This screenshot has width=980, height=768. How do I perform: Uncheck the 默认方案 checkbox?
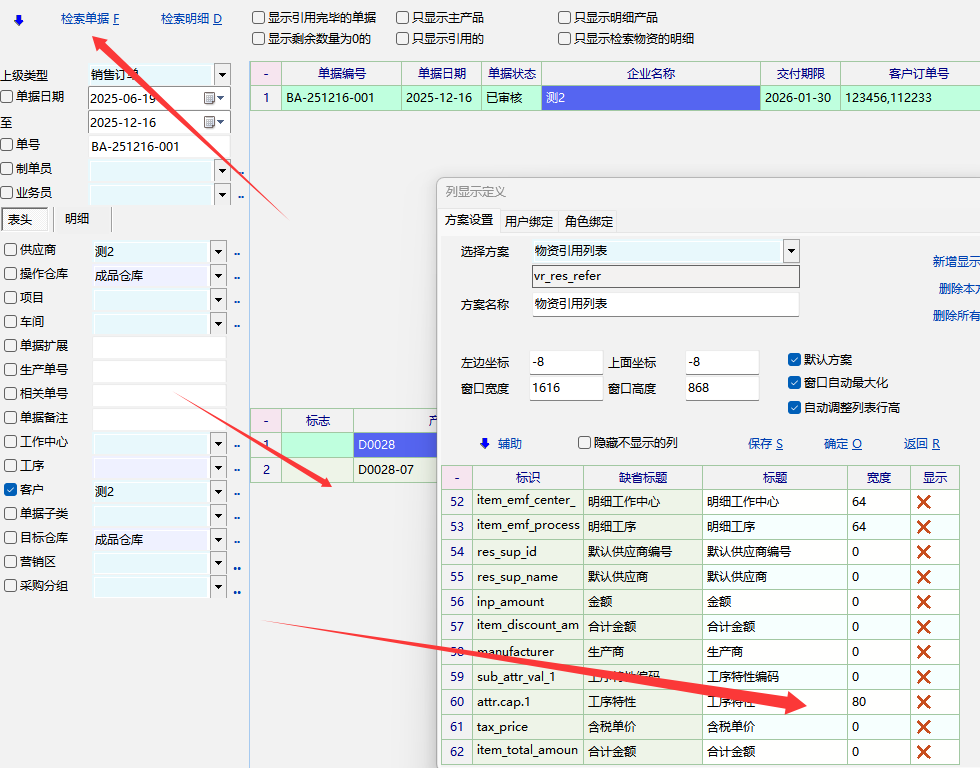[x=794, y=360]
